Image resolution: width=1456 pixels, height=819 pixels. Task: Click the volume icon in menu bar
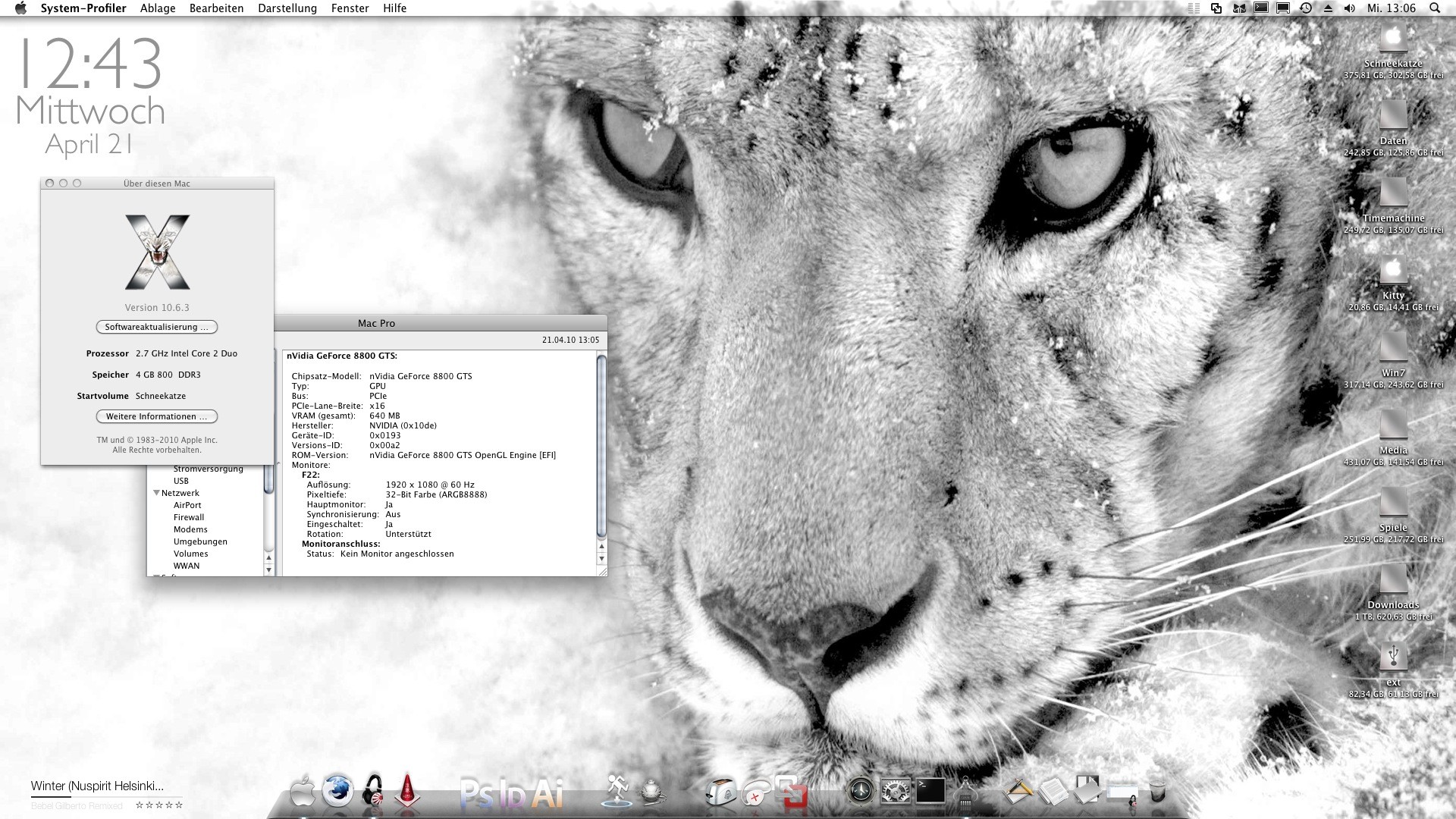tap(1350, 8)
